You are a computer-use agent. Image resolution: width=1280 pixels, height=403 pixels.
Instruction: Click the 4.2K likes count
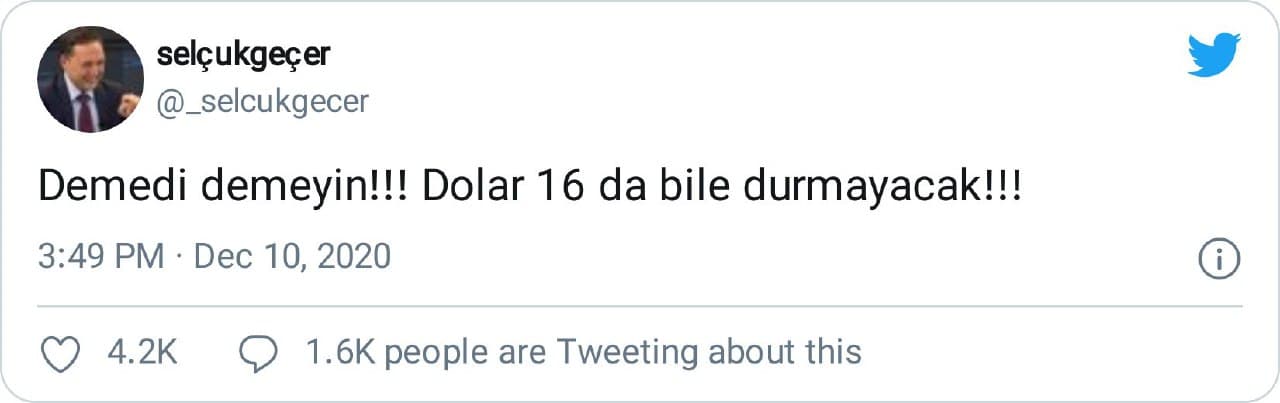pyautogui.click(x=142, y=351)
